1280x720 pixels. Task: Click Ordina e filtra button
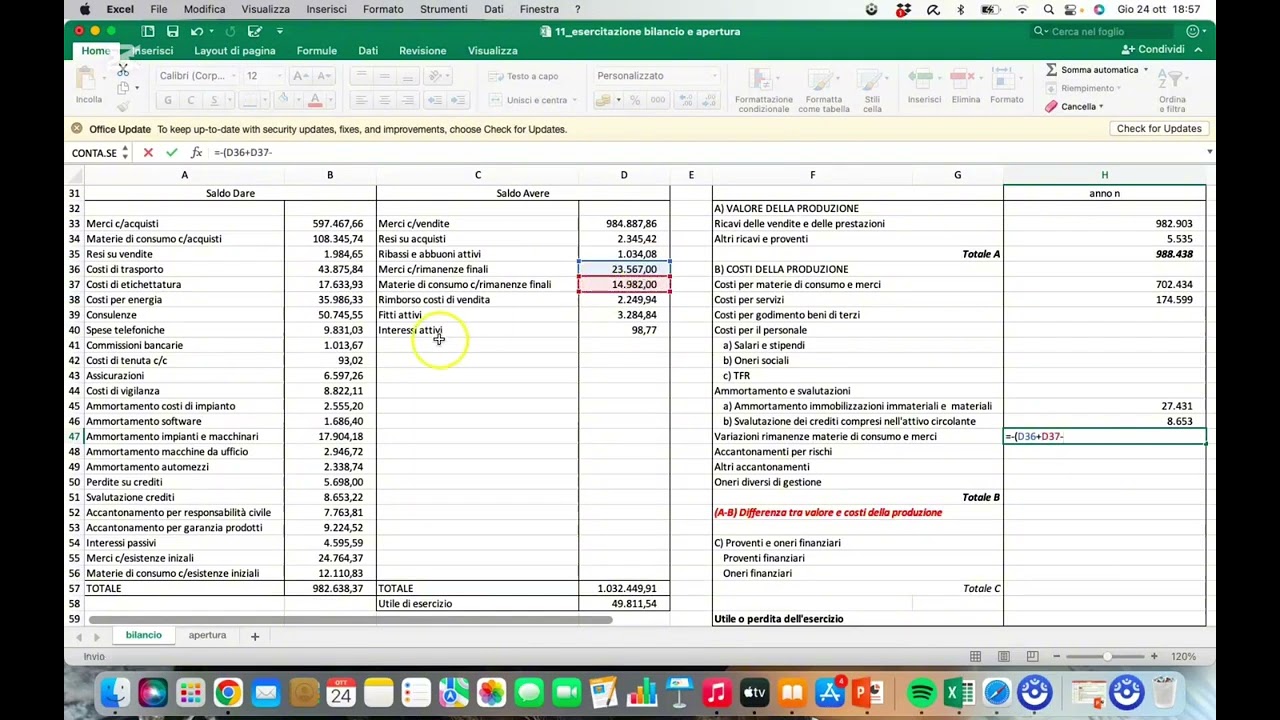click(1173, 90)
